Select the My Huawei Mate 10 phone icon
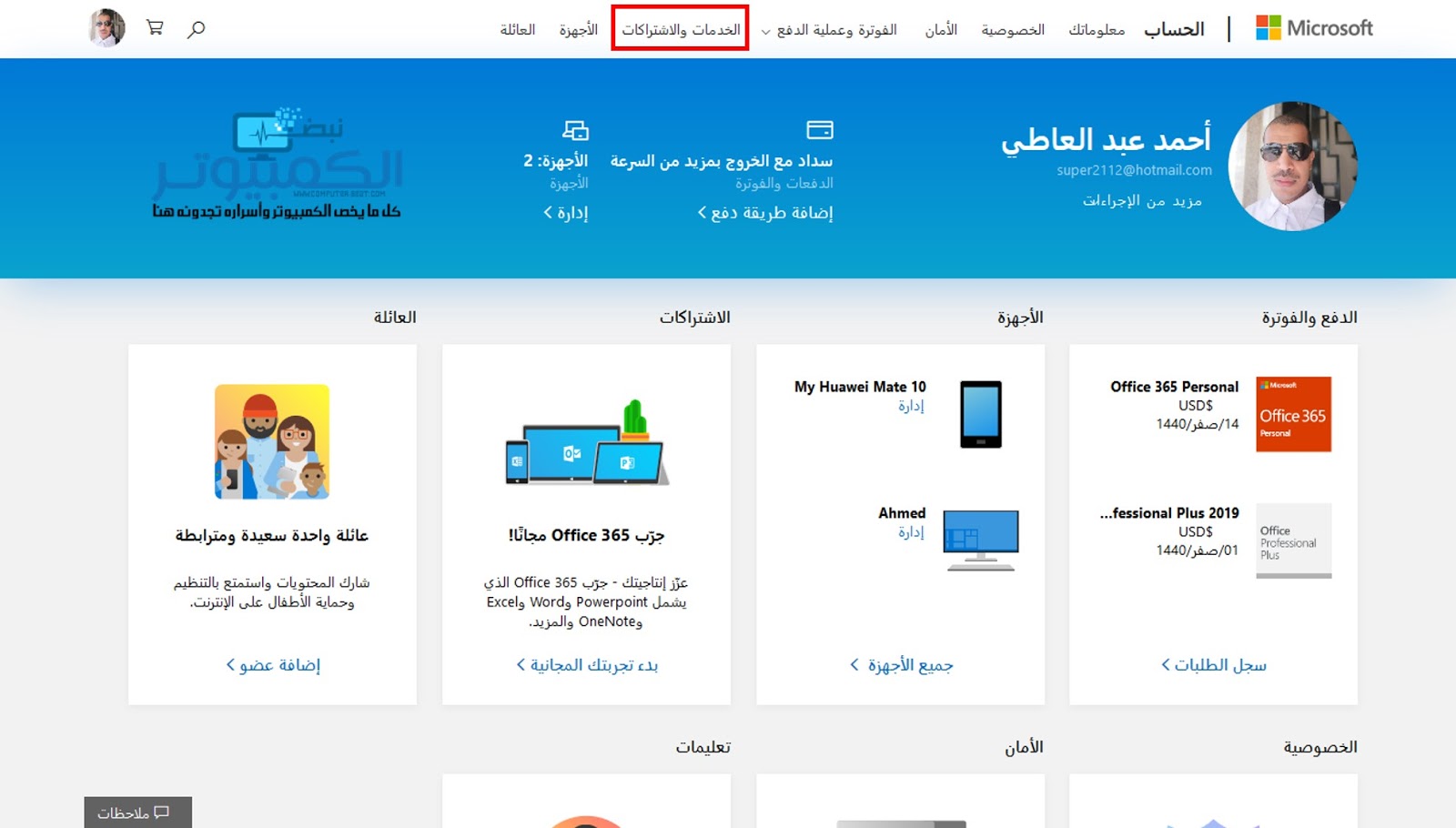 click(x=980, y=414)
